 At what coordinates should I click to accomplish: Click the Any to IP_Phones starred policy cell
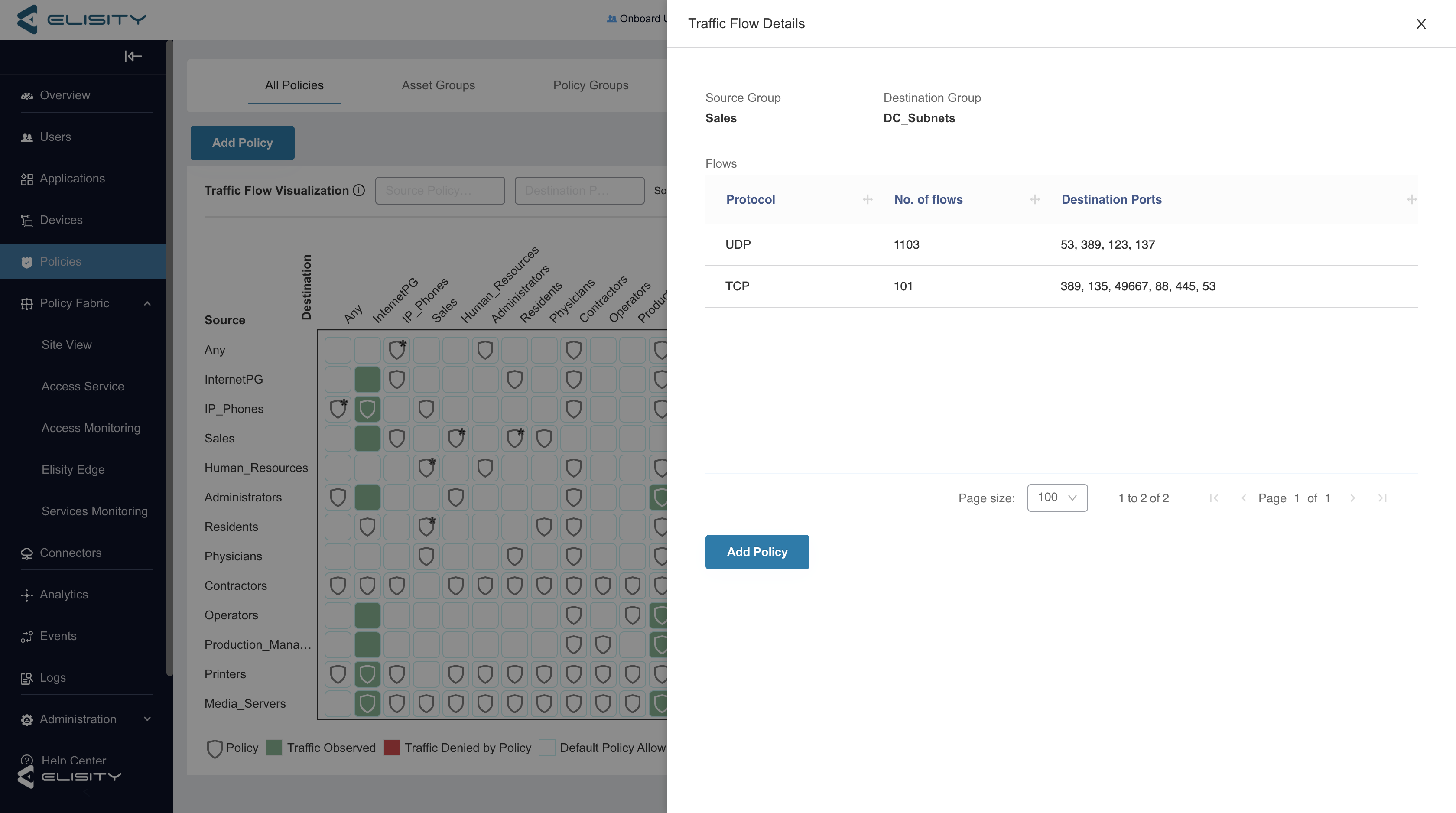tap(397, 350)
